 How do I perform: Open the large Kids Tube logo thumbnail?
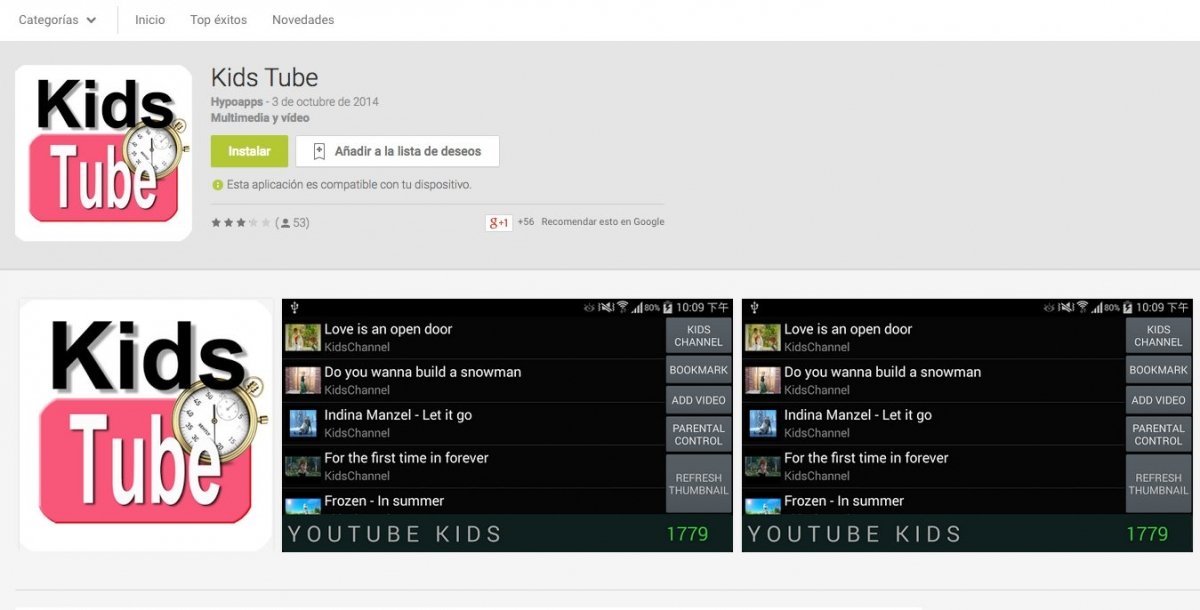(146, 425)
